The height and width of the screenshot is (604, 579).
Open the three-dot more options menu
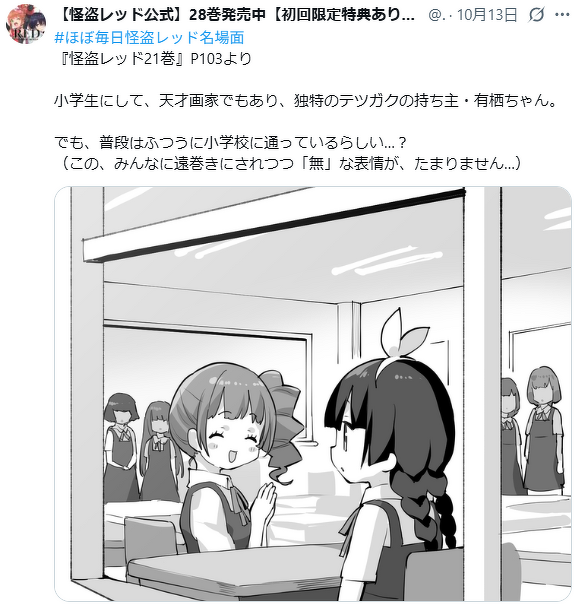pos(562,15)
